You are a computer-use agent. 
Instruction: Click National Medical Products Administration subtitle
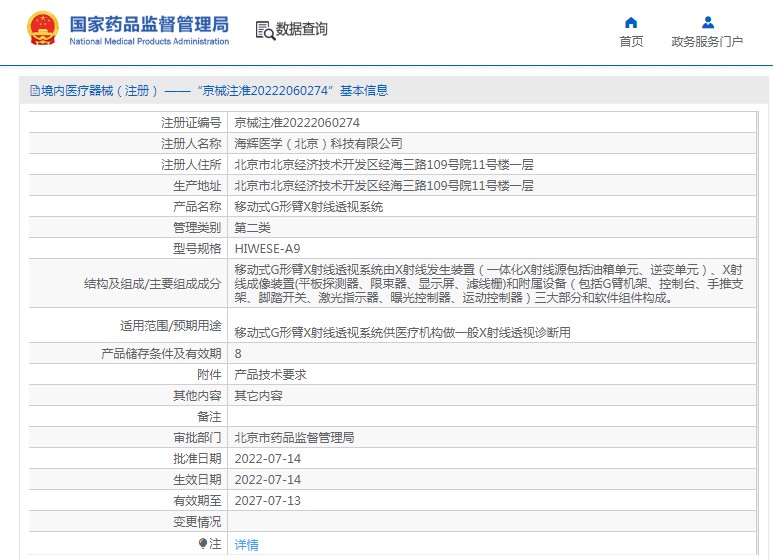coord(149,41)
